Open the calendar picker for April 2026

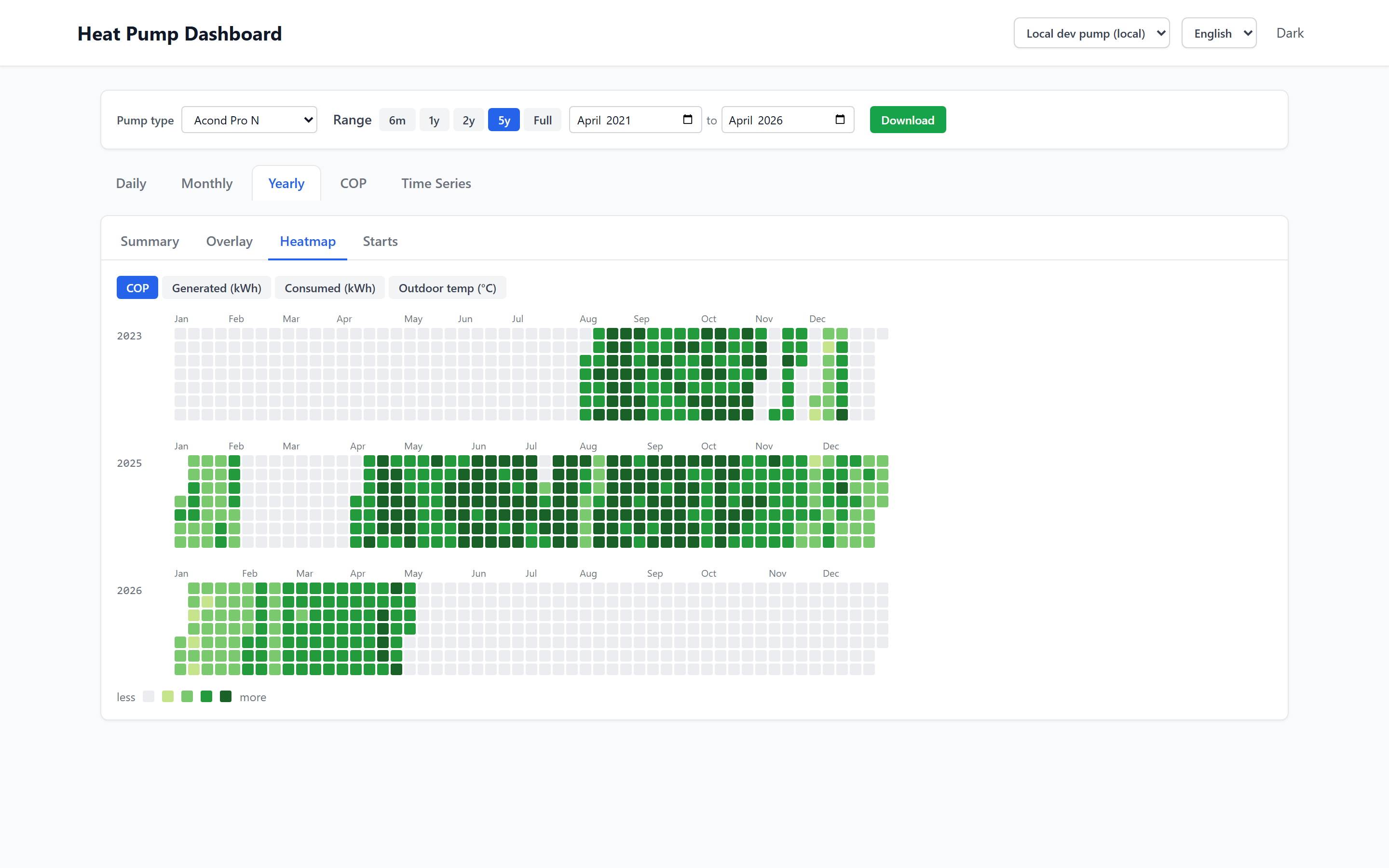pos(840,120)
